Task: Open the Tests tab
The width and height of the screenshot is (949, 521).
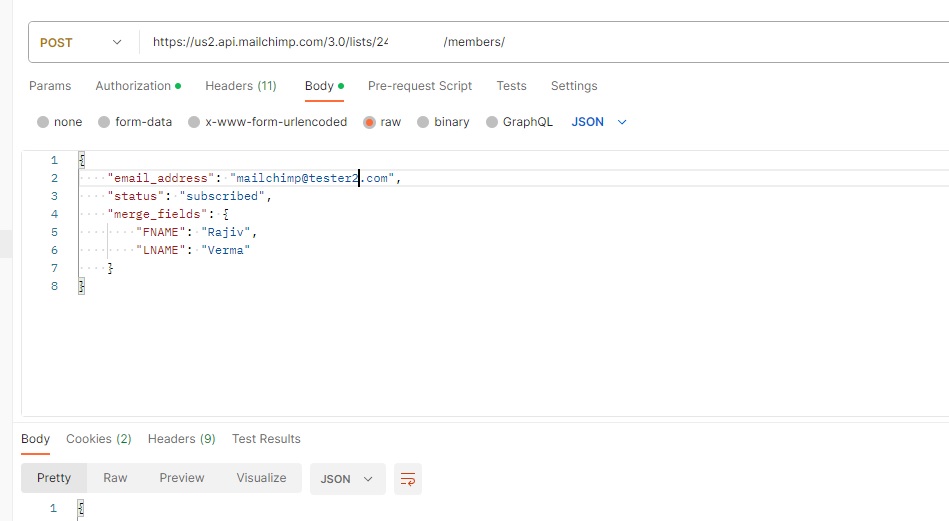Action: coord(511,86)
